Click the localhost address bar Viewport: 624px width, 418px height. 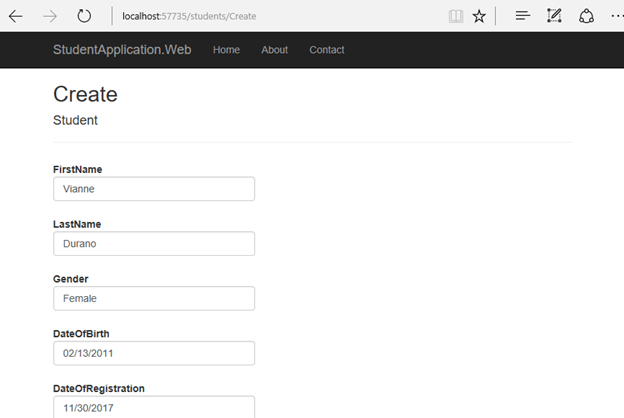coord(270,16)
